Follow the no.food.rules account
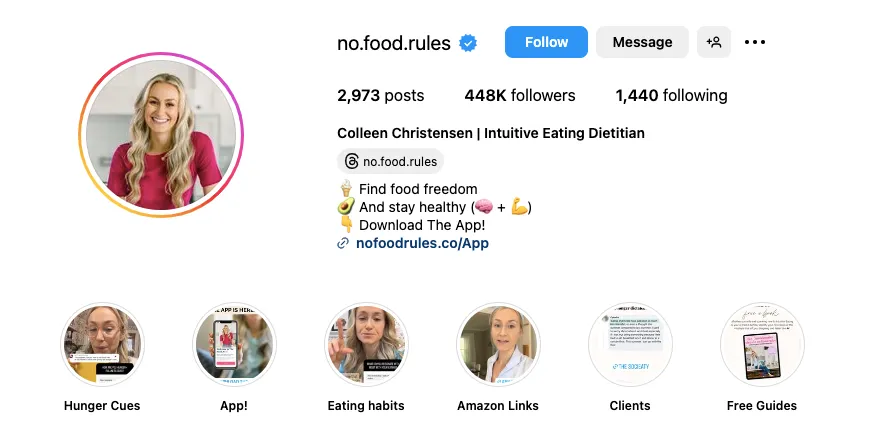 pos(546,42)
